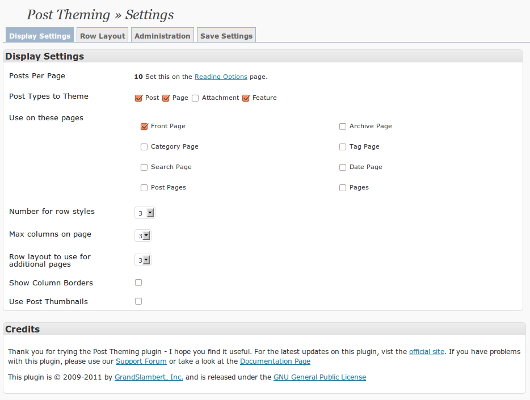Disable the Front Page checkbox
The image size is (530, 400).
click(144, 126)
